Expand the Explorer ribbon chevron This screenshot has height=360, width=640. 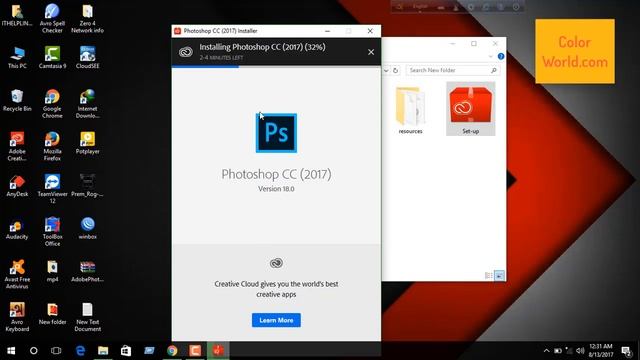coord(491,56)
